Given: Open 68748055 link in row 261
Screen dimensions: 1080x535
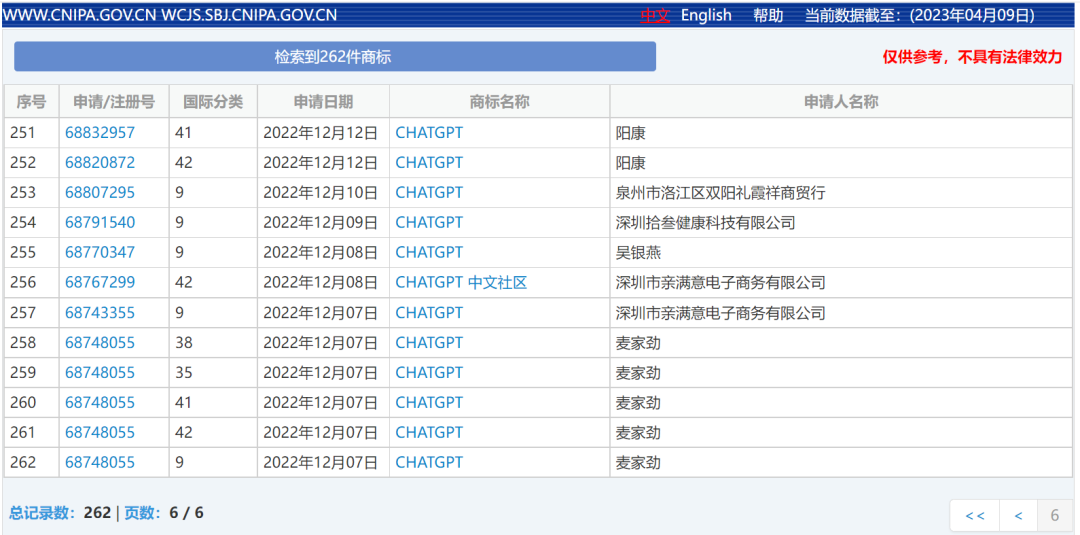Looking at the screenshot, I should (100, 432).
